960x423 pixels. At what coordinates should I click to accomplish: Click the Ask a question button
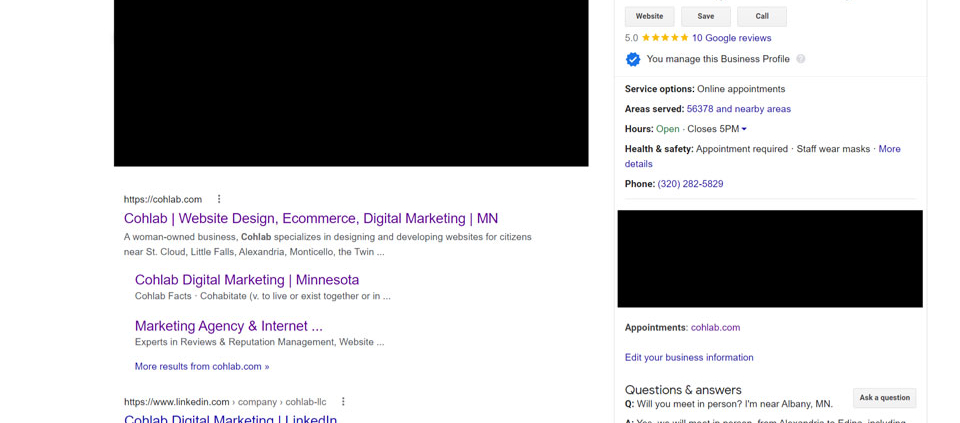(x=884, y=398)
